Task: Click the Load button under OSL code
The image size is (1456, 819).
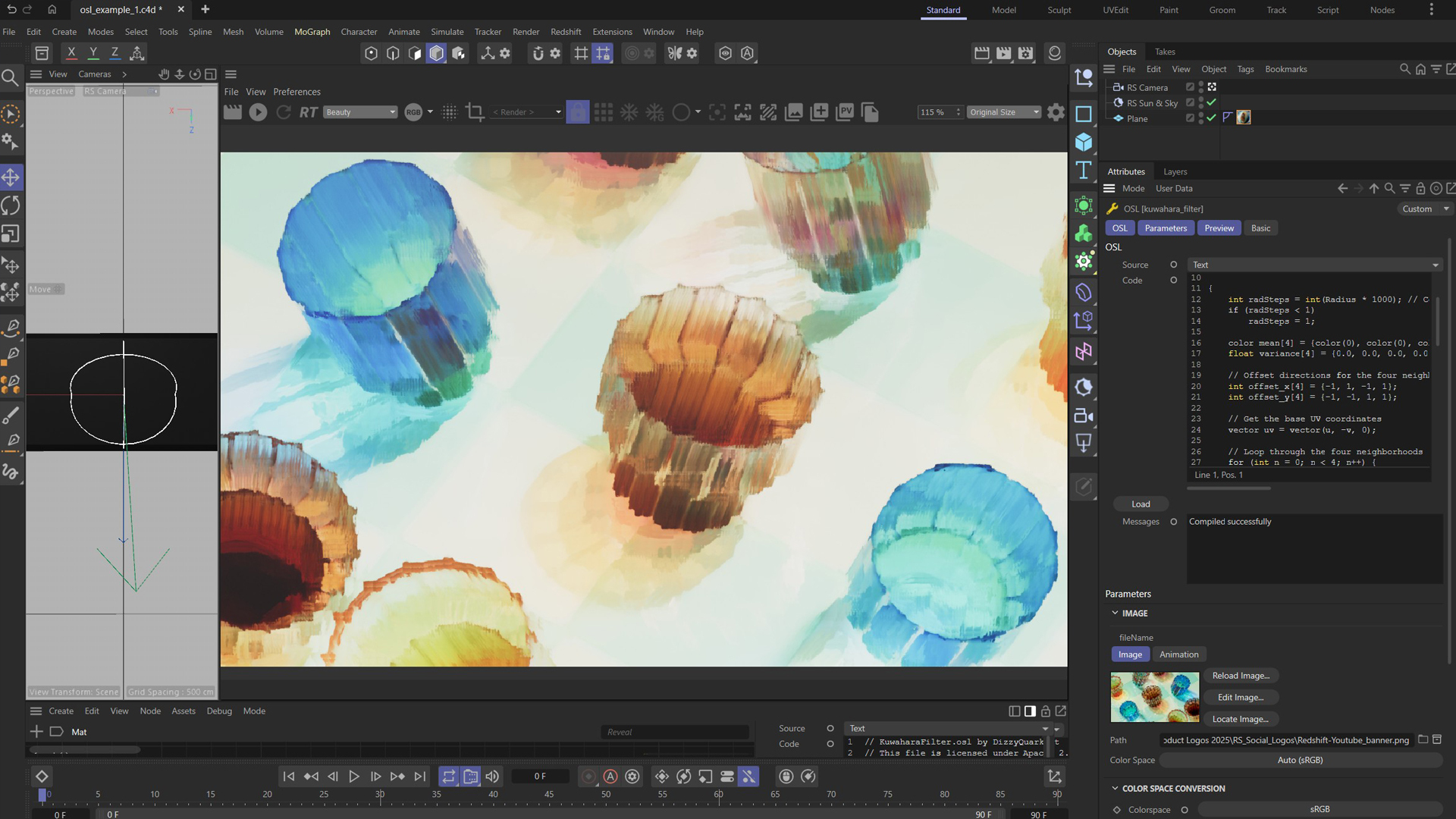Action: (1141, 504)
